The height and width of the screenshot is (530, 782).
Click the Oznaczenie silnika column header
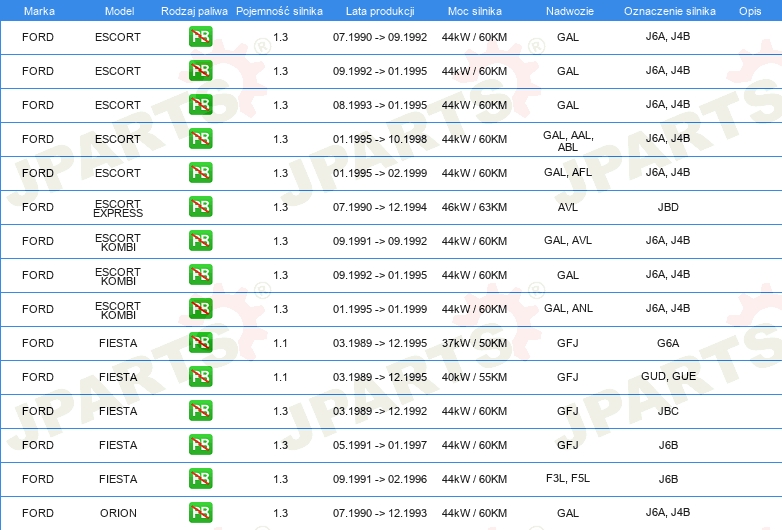point(670,11)
